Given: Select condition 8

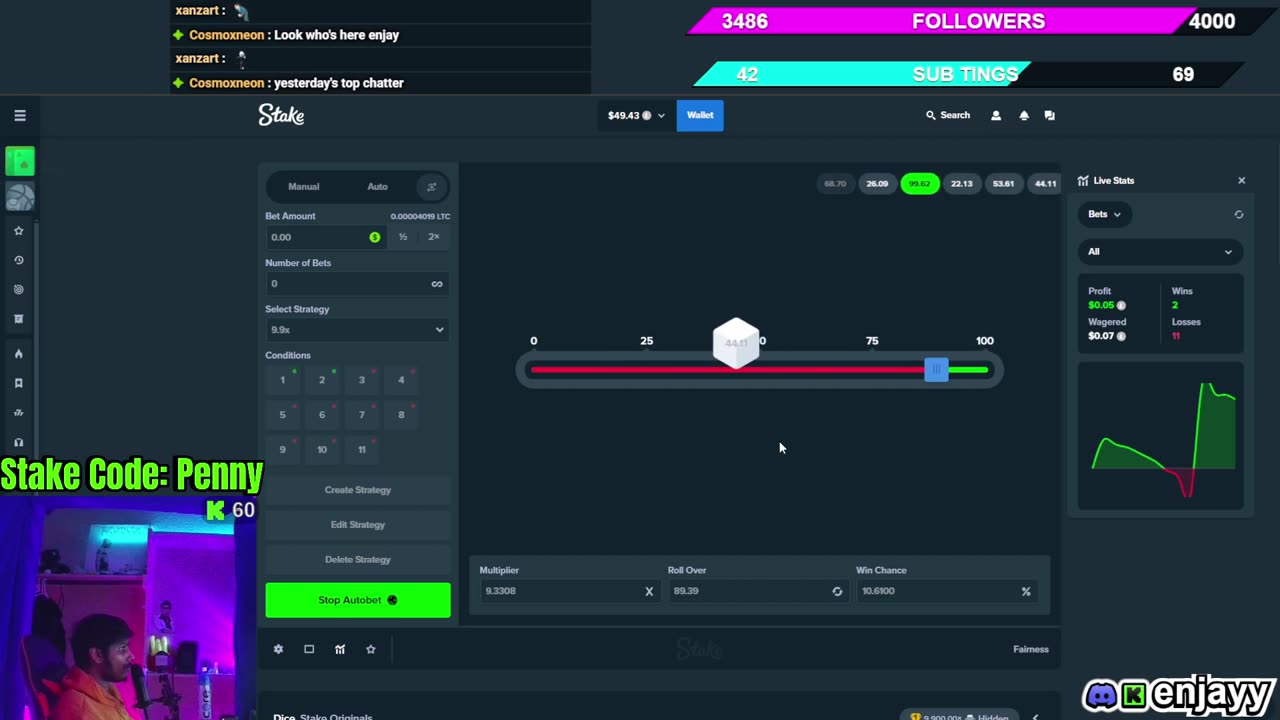Looking at the screenshot, I should click(x=401, y=415).
